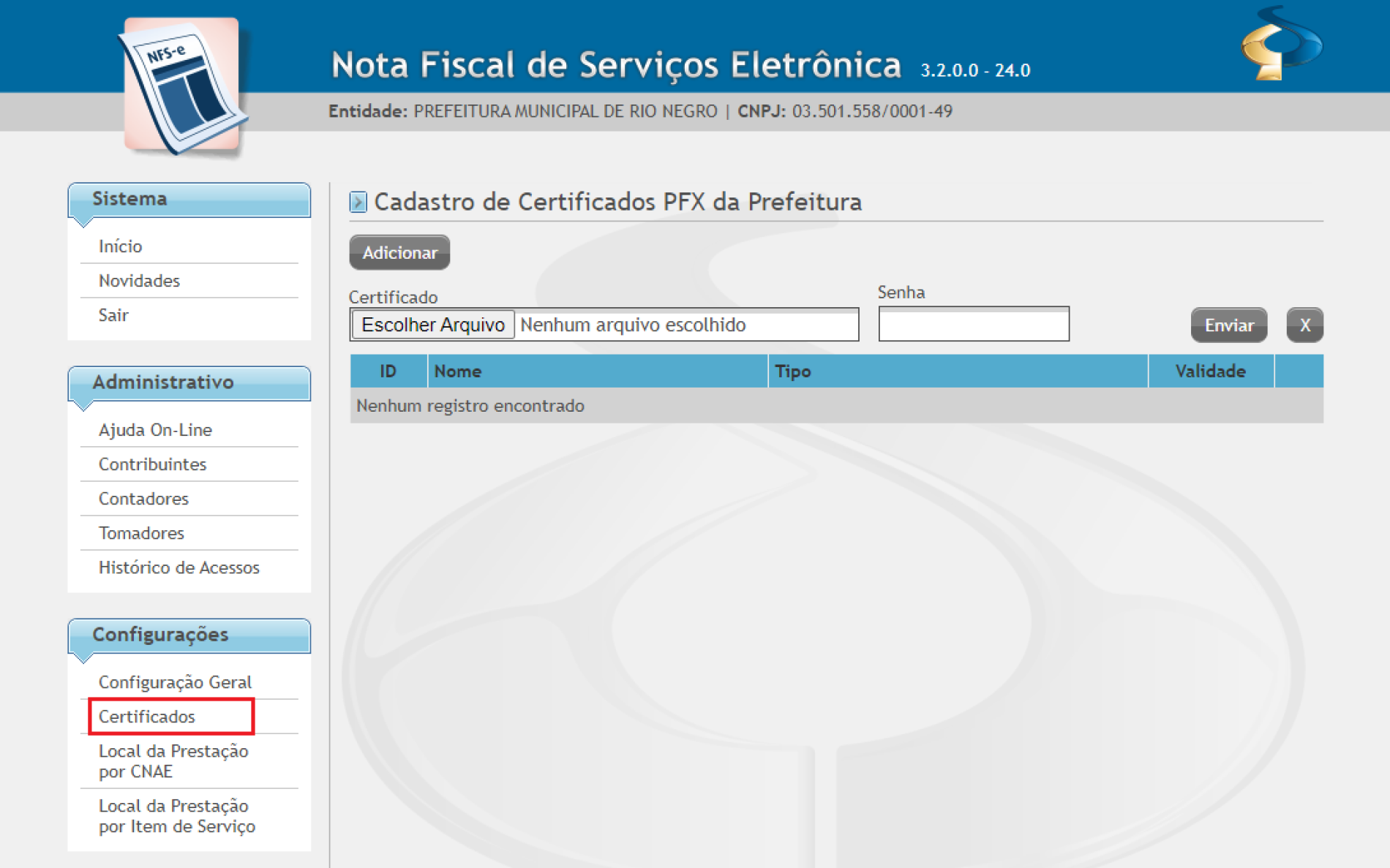Sort table by Validade column header
Screen dimensions: 1390x868
1210,371
